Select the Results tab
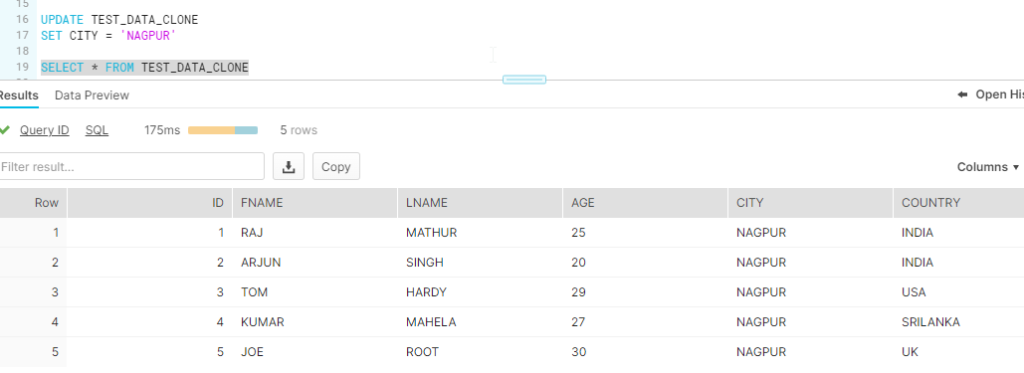 point(18,95)
